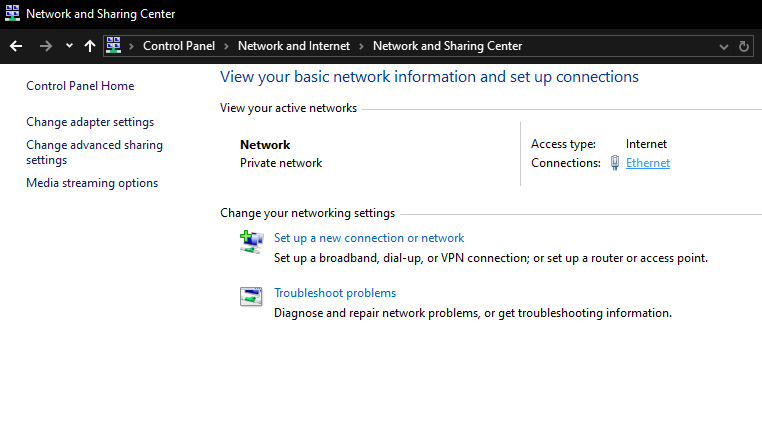Screen dimensions: 762x432
Task: Select Network and Sharing Center breadcrumb
Action: (x=447, y=46)
